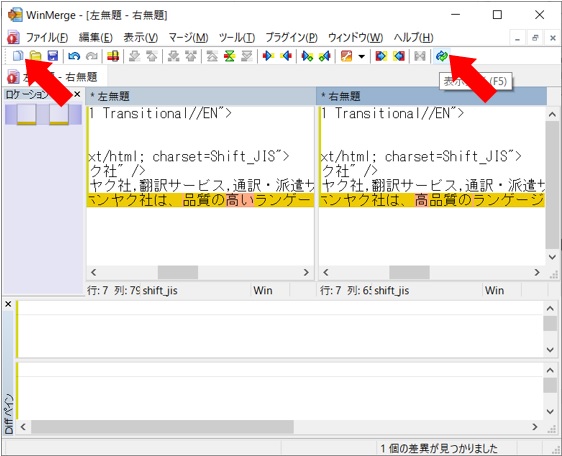Open the マージ(M) menu
The image size is (562, 456).
click(x=188, y=37)
